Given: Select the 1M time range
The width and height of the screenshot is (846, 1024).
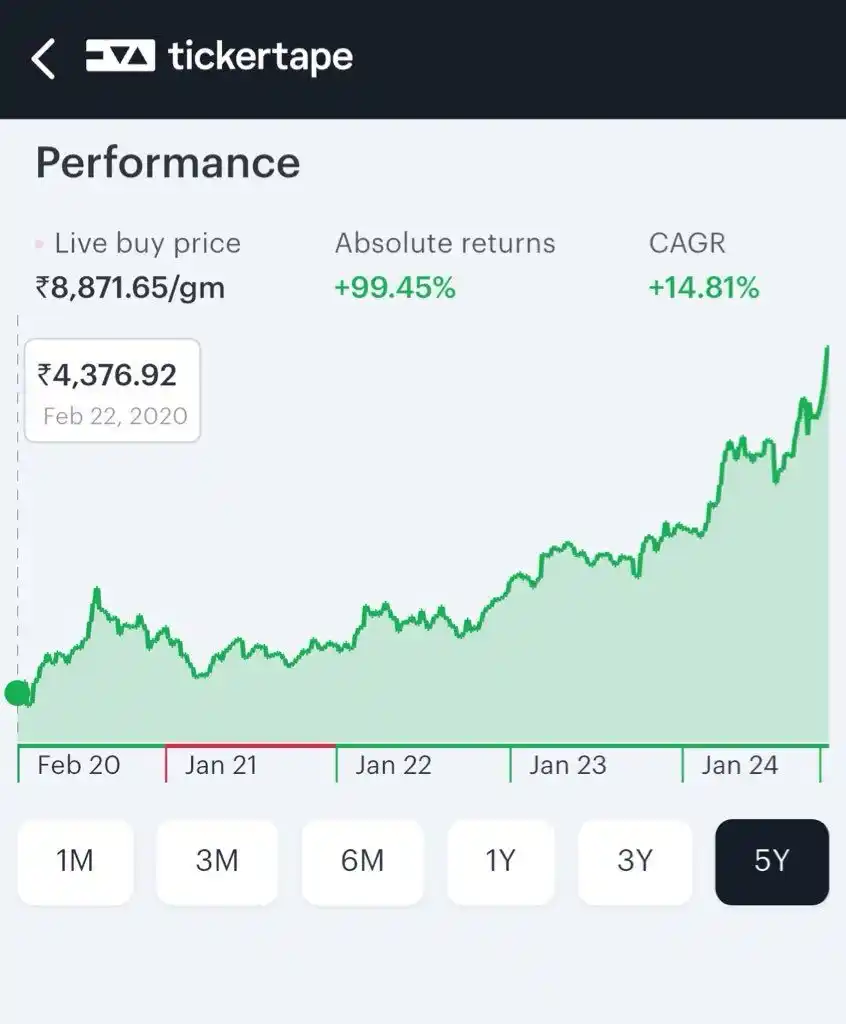Looking at the screenshot, I should [x=75, y=861].
